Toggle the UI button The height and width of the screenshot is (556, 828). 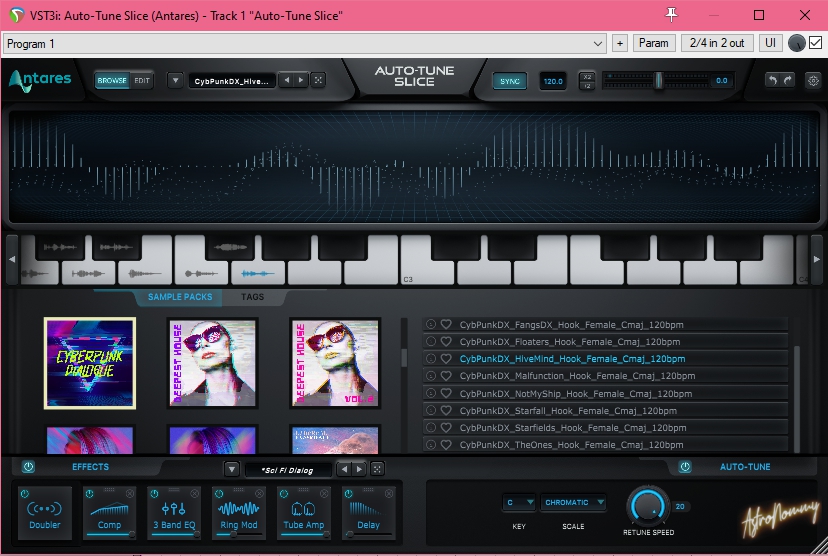point(770,43)
